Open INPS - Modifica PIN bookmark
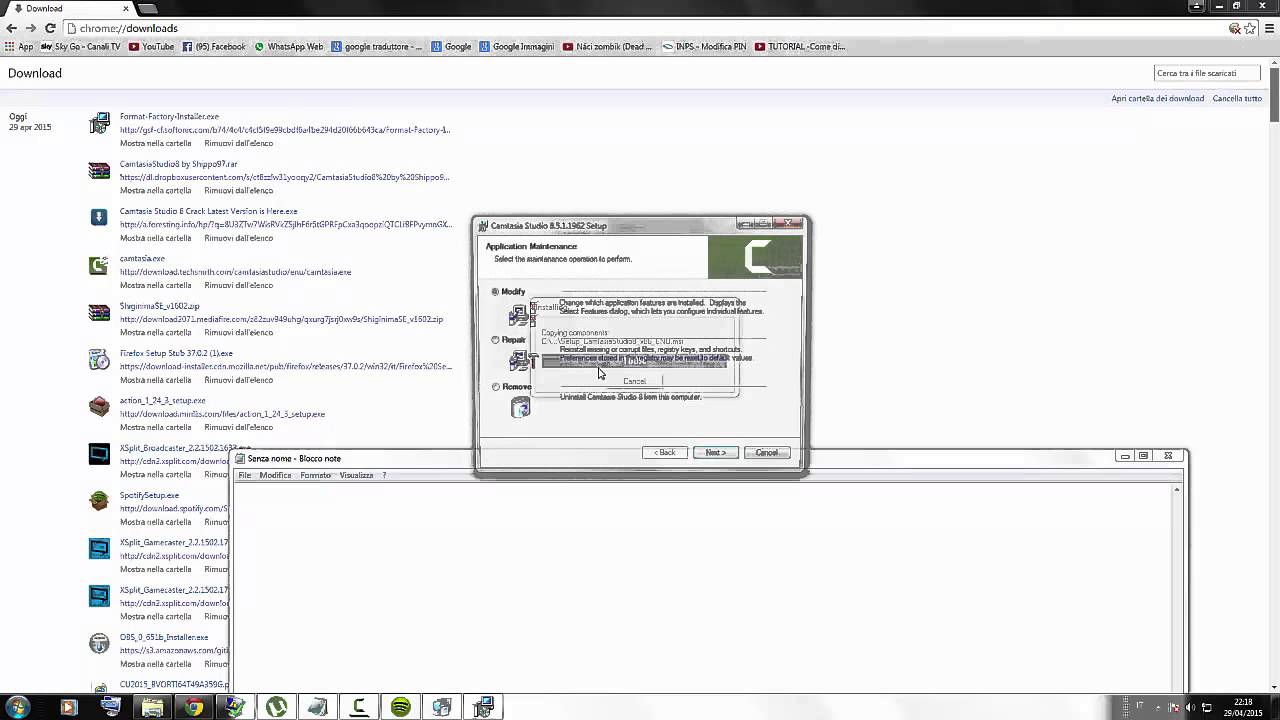 pyautogui.click(x=704, y=46)
